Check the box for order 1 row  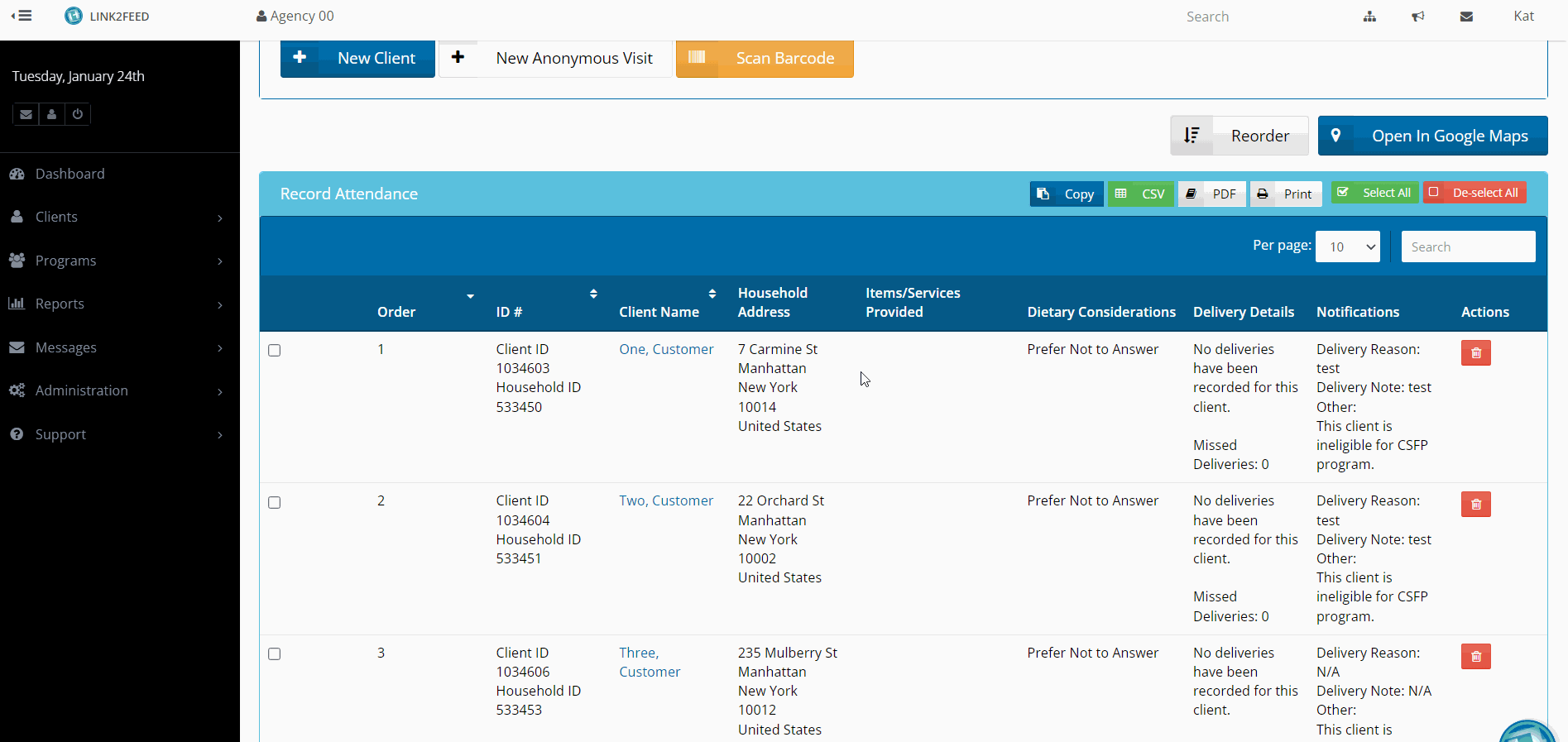[275, 351]
